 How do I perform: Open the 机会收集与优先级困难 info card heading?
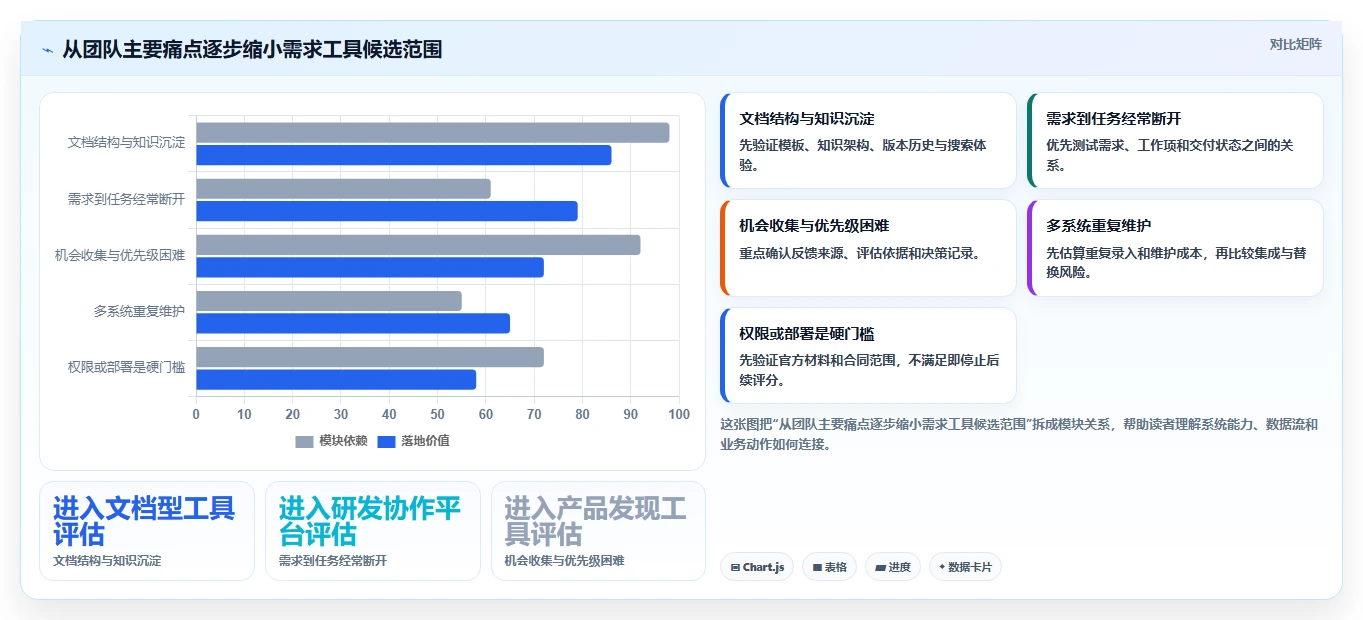pos(814,226)
